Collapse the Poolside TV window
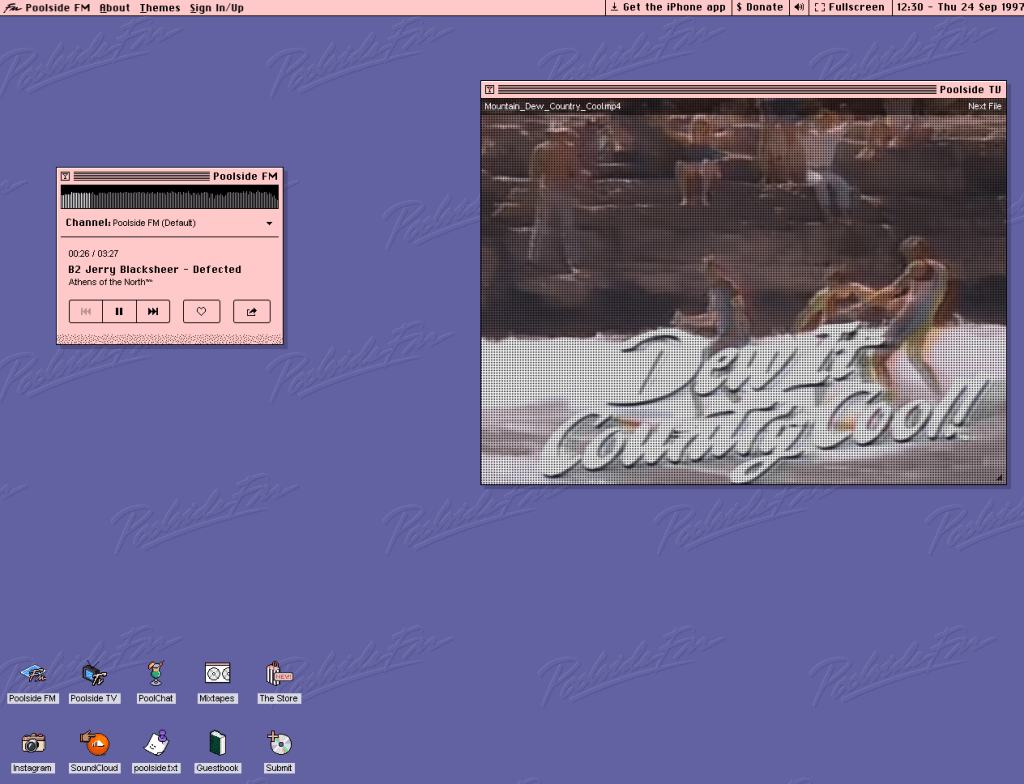The height and width of the screenshot is (784, 1024). click(489, 89)
